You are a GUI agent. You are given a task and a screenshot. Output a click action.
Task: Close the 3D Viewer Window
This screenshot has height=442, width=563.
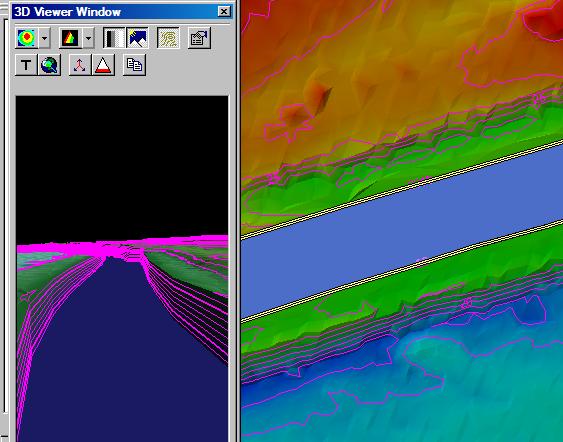[x=224, y=11]
